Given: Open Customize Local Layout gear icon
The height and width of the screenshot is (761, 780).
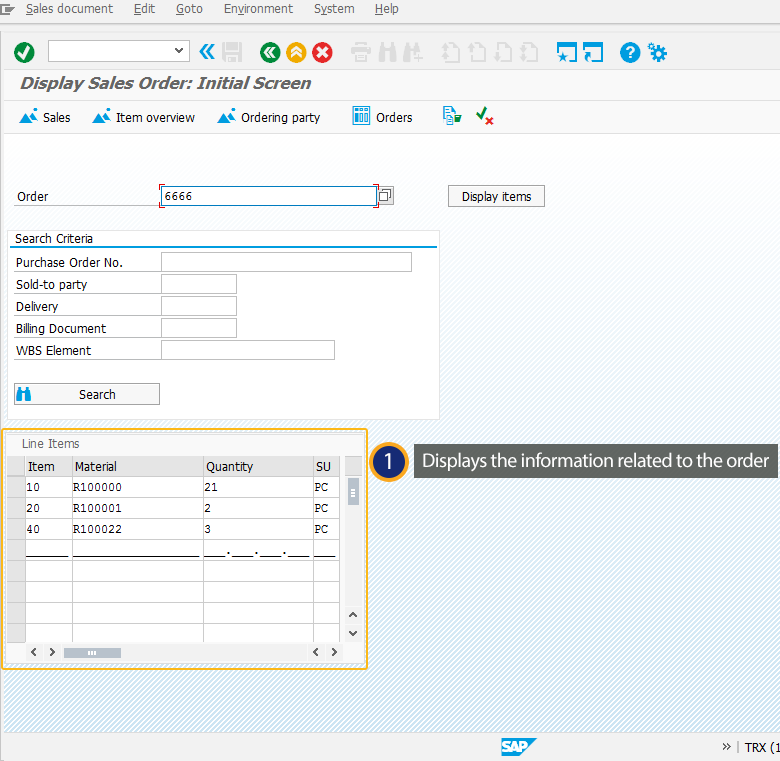Looking at the screenshot, I should pyautogui.click(x=657, y=52).
